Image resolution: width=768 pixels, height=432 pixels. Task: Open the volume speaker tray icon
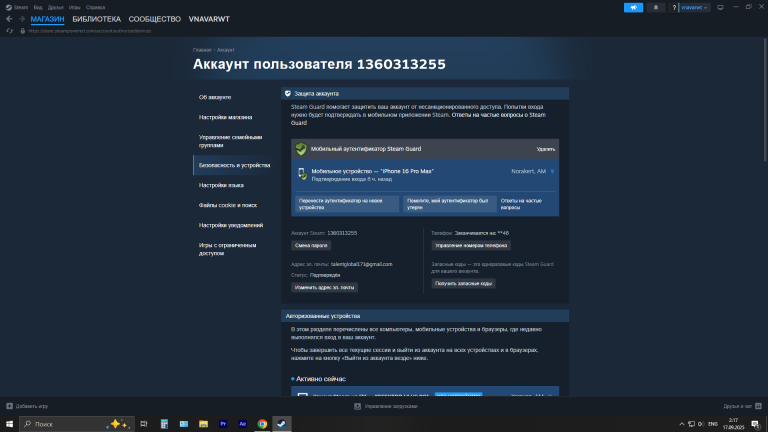(701, 424)
